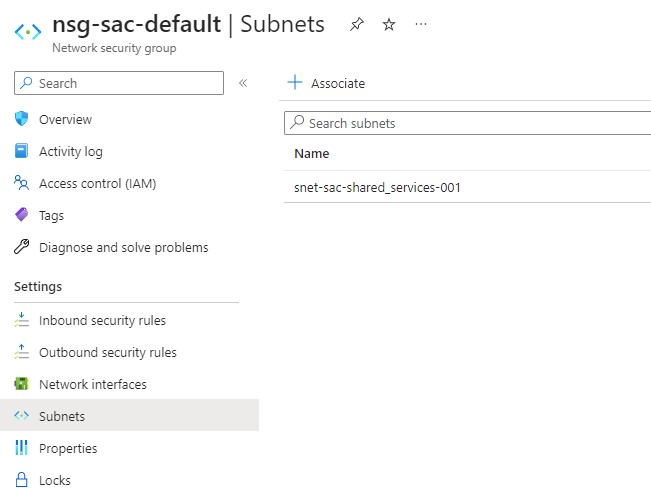Screen dimensions: 651x488
Task: Open the Properties page
Action: coord(68,449)
